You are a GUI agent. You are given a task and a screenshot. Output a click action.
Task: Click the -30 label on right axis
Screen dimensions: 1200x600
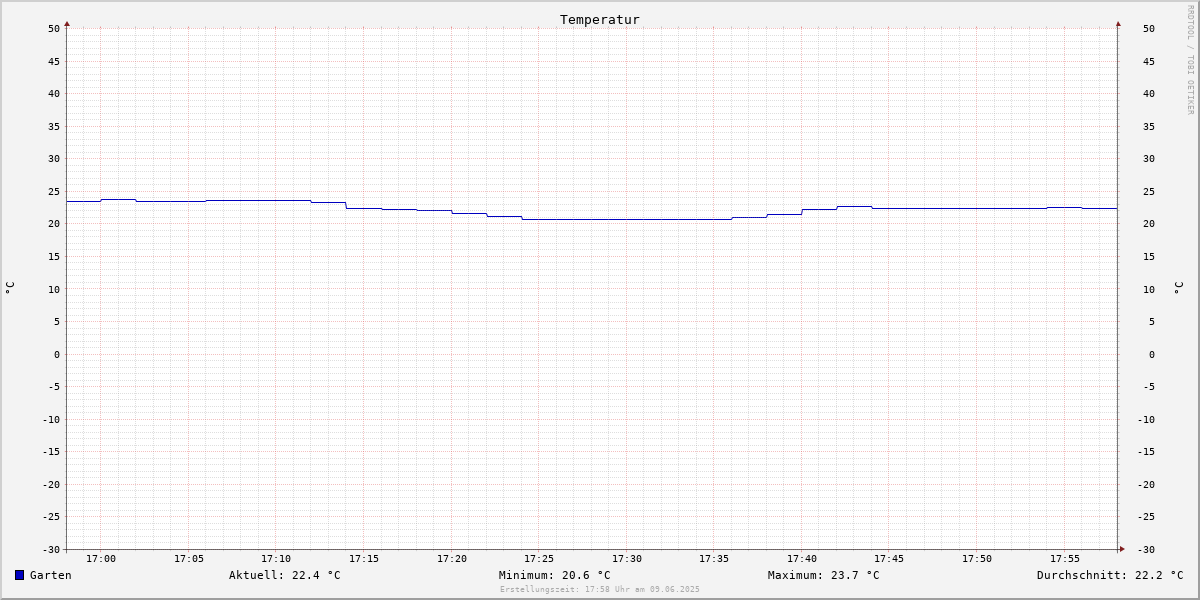click(1146, 549)
